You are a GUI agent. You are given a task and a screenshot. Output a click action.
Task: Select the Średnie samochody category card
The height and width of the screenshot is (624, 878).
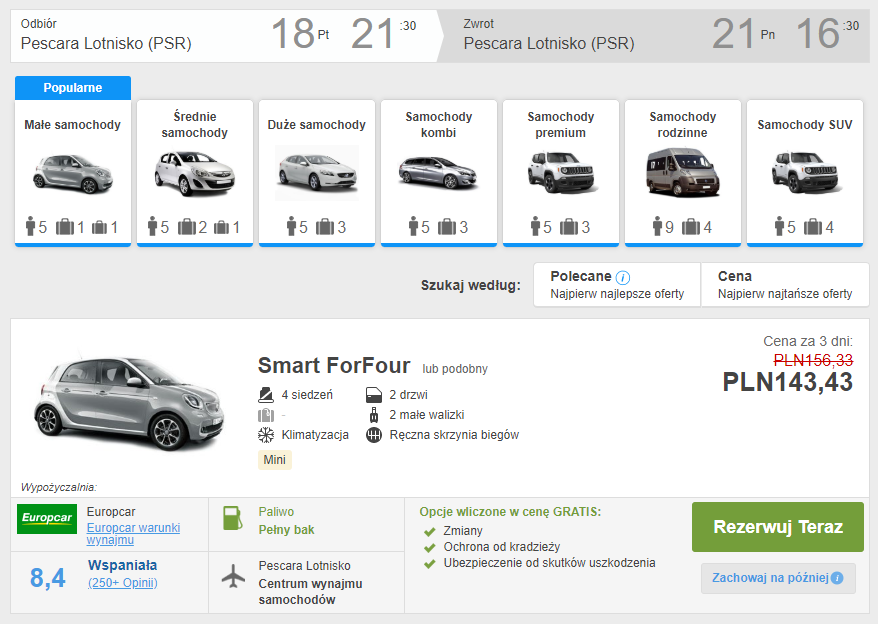tap(195, 173)
